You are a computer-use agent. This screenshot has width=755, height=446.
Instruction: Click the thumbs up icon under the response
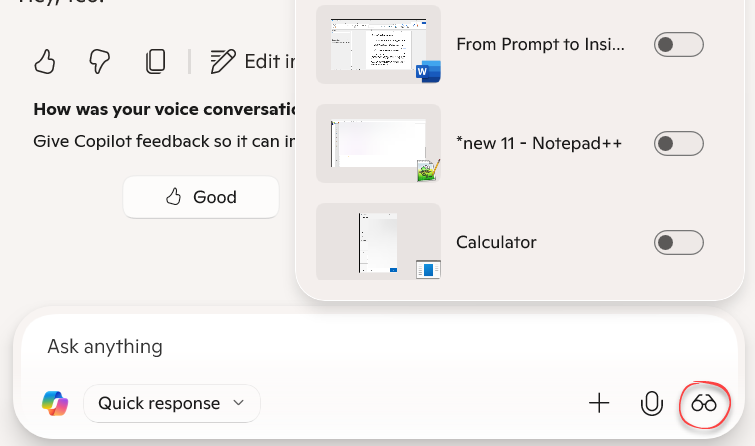pyautogui.click(x=45, y=62)
